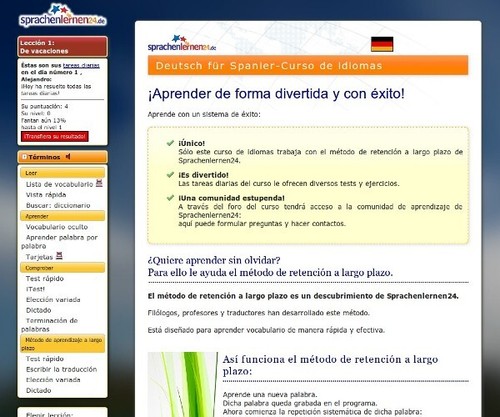Click the green checkmark beside ¡Único!

click(170, 143)
